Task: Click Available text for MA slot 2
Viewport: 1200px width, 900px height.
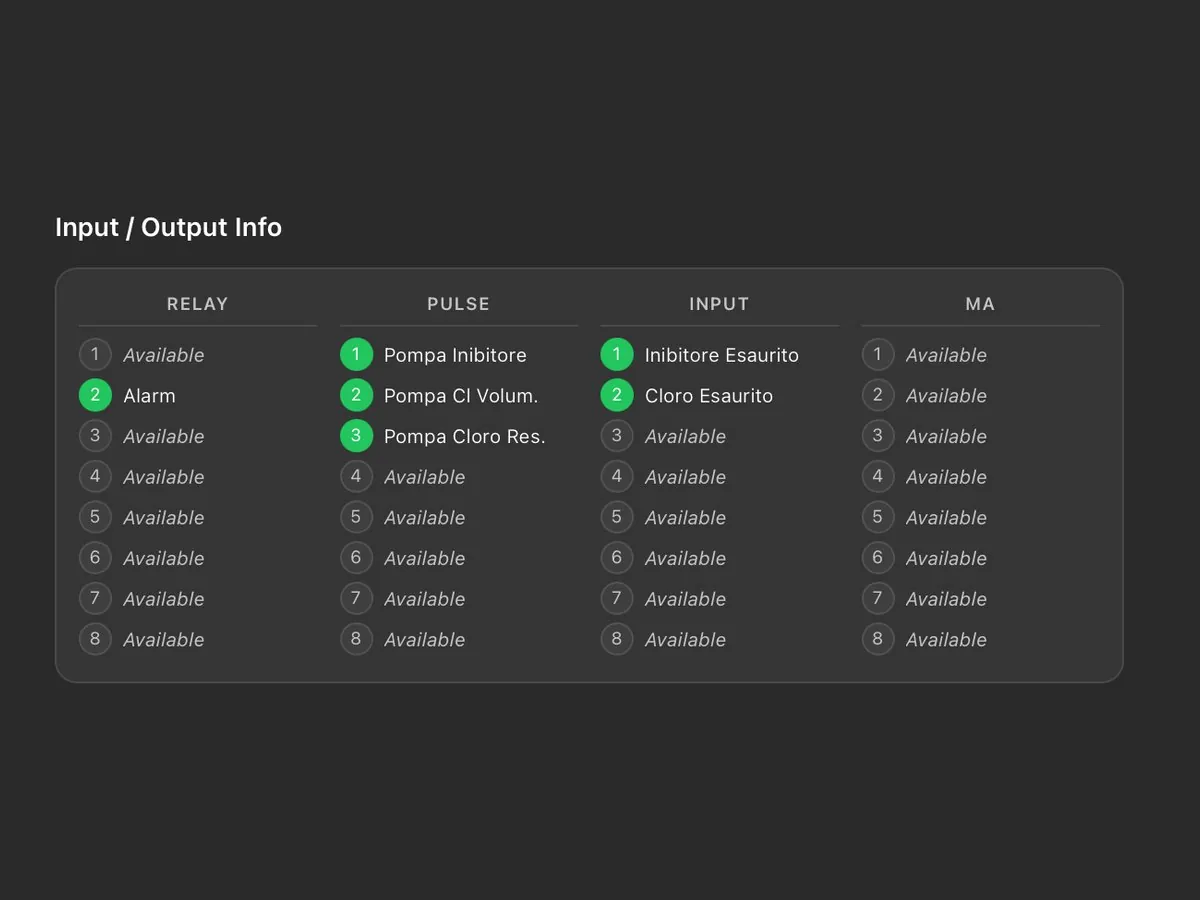Action: click(946, 396)
